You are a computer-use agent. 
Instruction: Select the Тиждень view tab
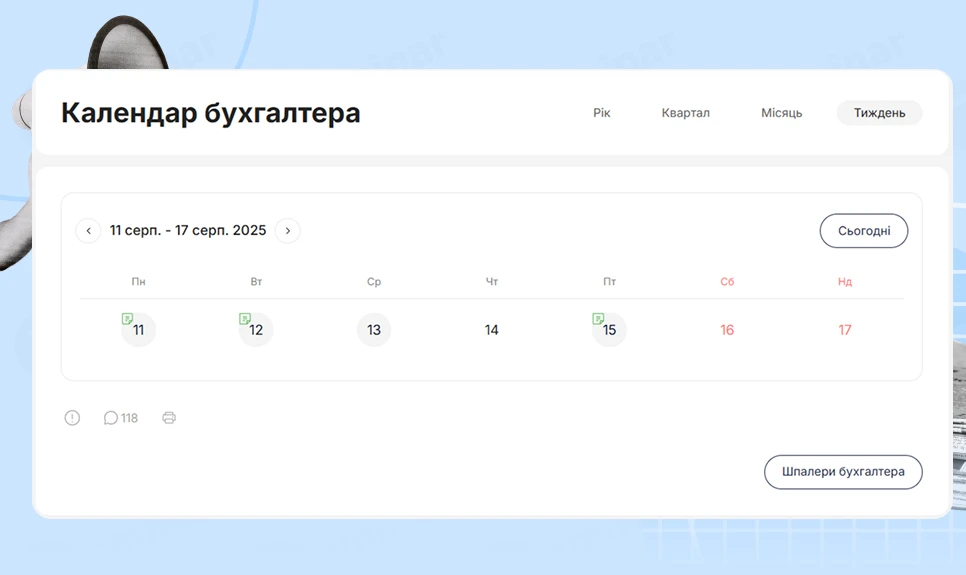tap(879, 113)
